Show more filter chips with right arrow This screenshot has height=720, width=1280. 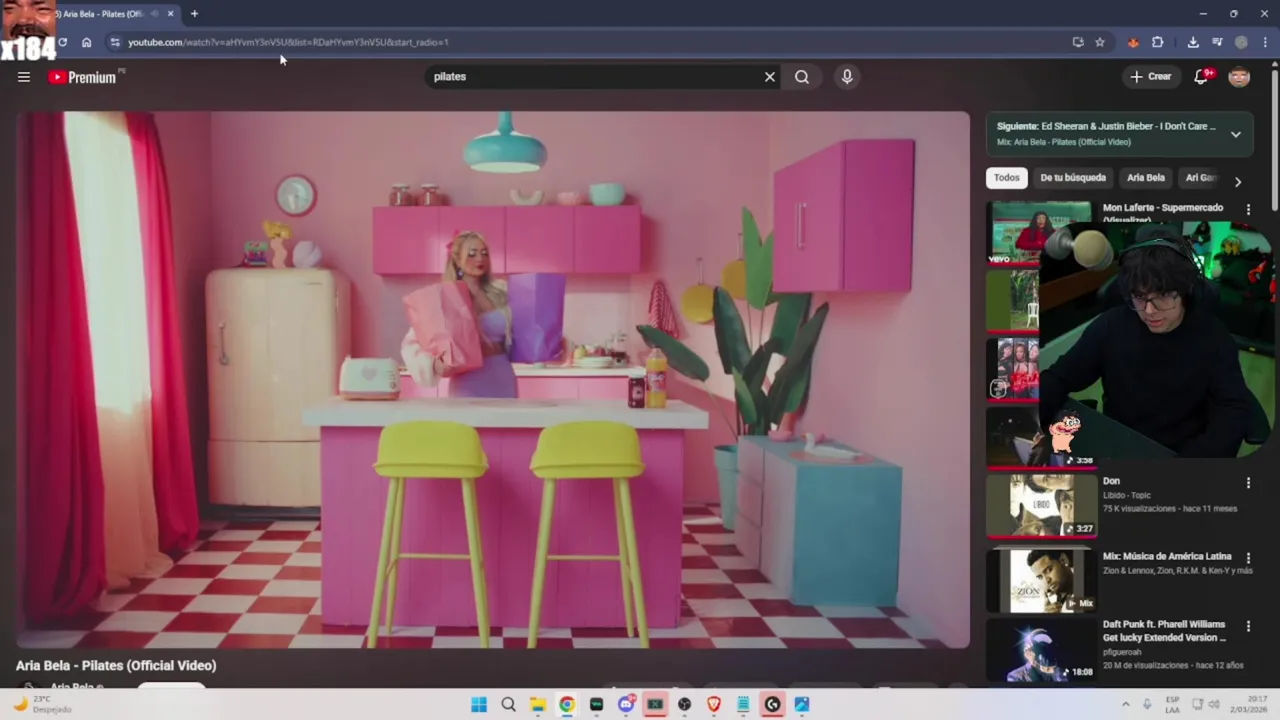pyautogui.click(x=1238, y=182)
